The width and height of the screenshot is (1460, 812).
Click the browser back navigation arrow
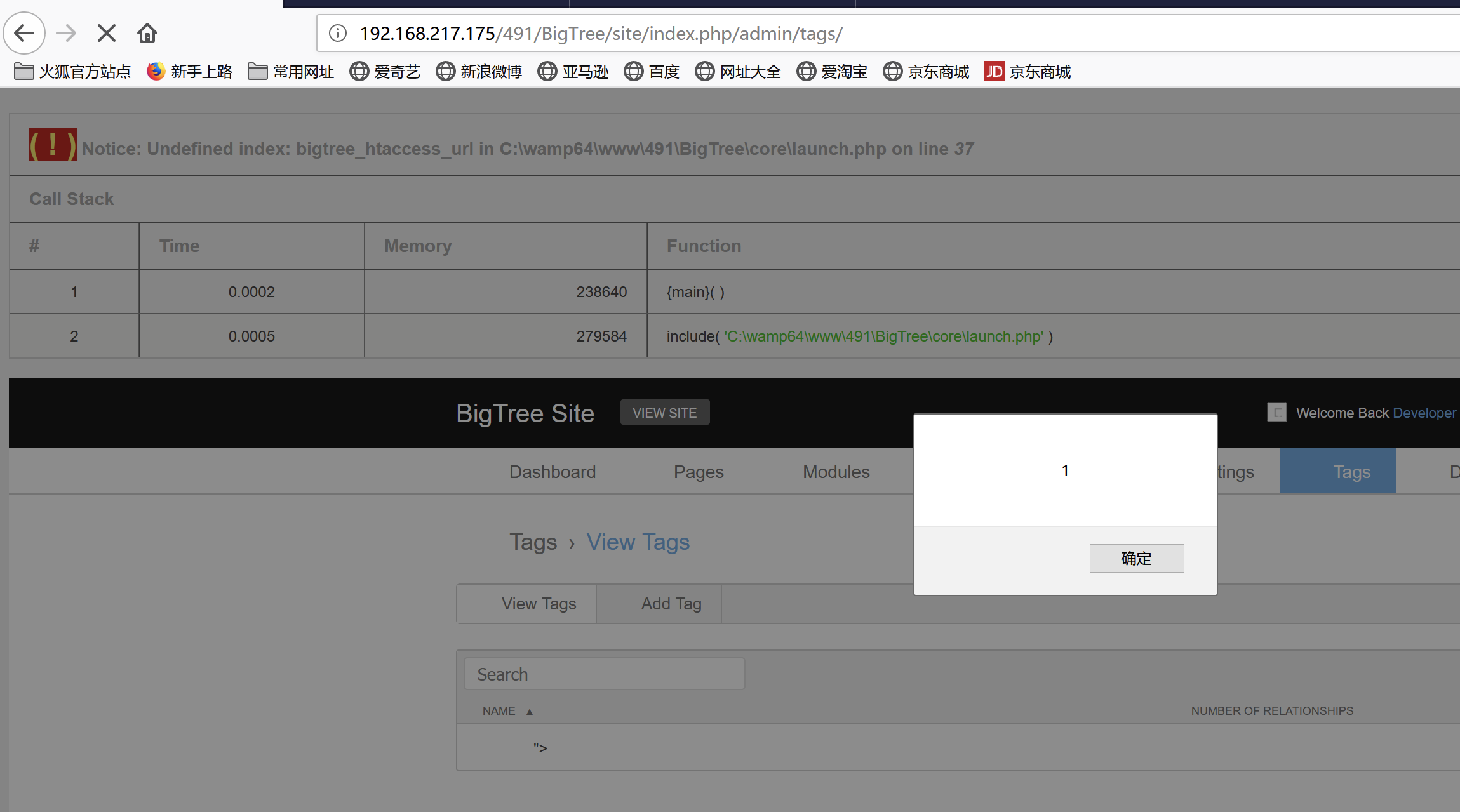[x=24, y=33]
